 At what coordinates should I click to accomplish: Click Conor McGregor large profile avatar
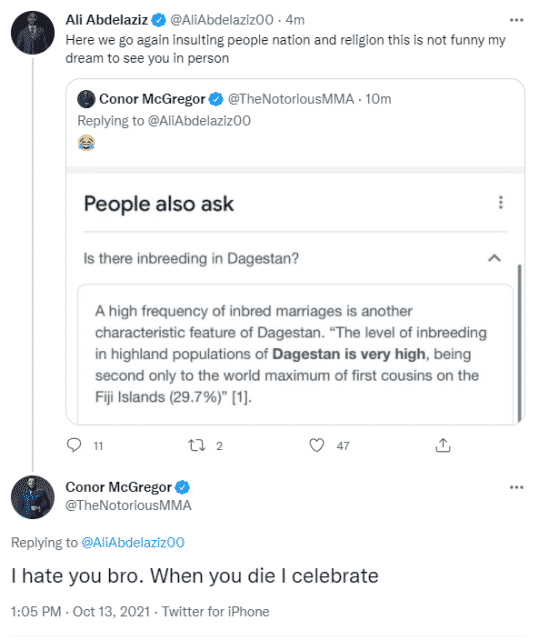[x=33, y=497]
